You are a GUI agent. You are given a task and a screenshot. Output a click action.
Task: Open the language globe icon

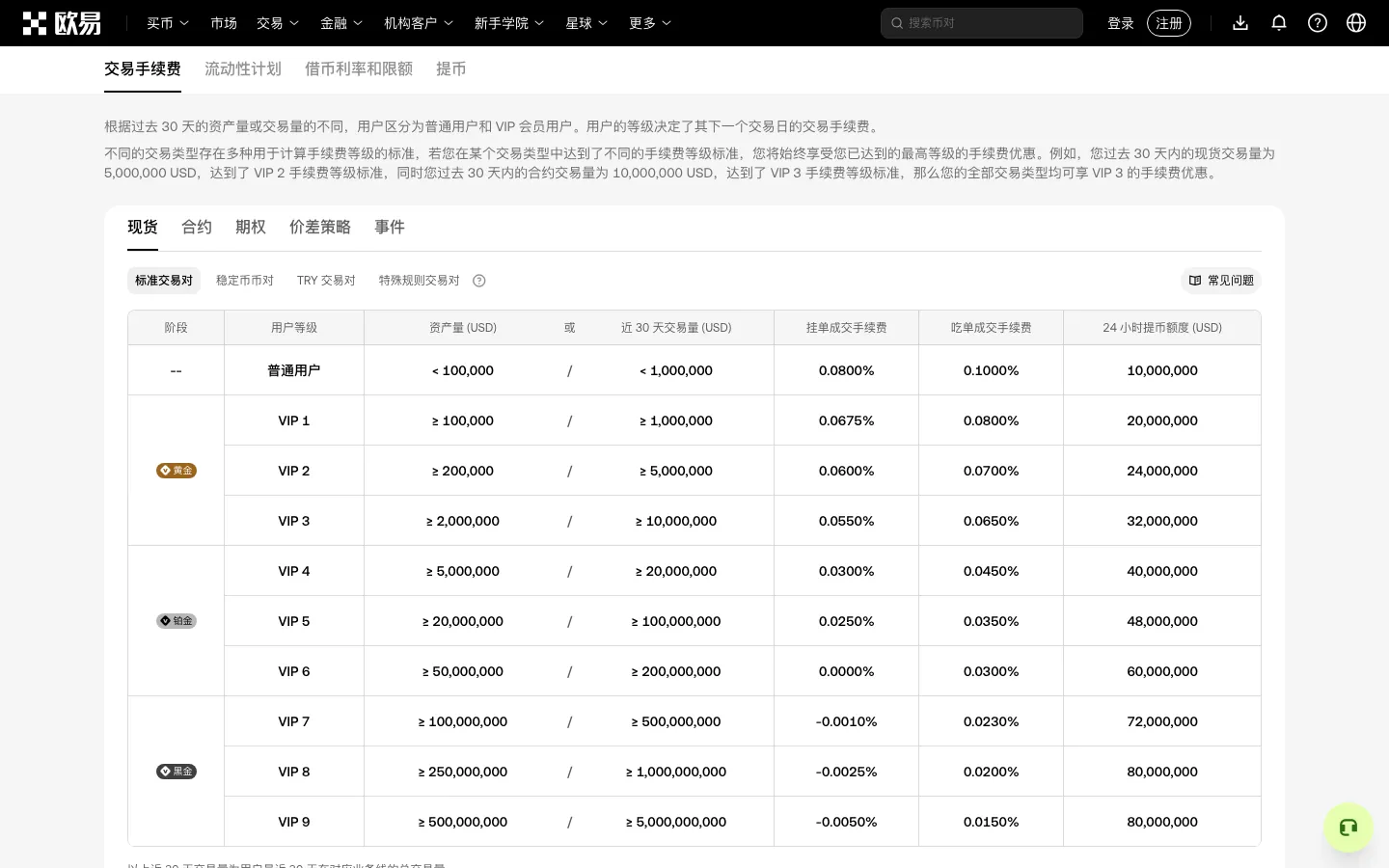pos(1356,23)
